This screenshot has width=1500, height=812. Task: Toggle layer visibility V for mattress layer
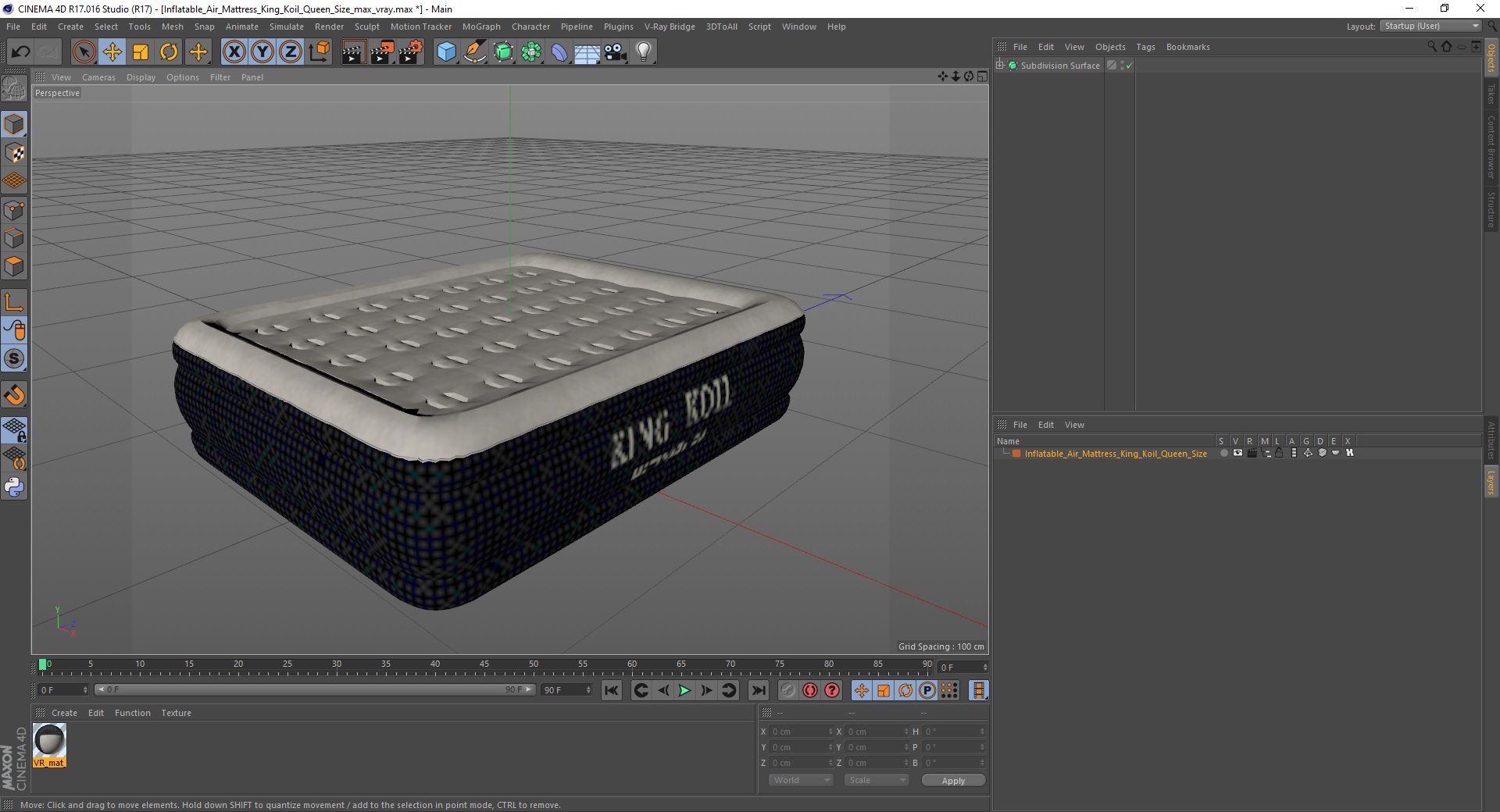pos(1237,453)
